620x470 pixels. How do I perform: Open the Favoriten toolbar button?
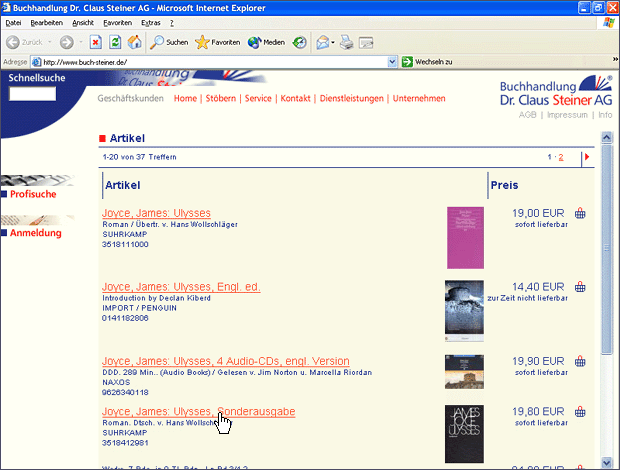pos(217,42)
